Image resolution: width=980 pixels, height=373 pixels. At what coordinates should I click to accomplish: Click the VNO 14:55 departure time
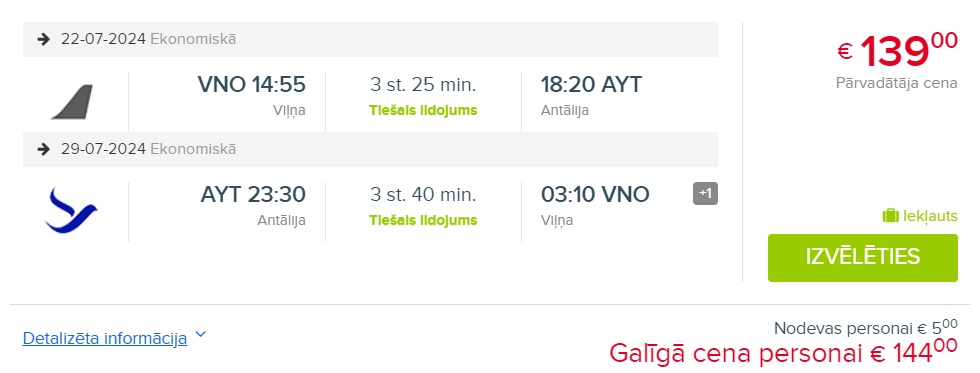click(x=252, y=84)
